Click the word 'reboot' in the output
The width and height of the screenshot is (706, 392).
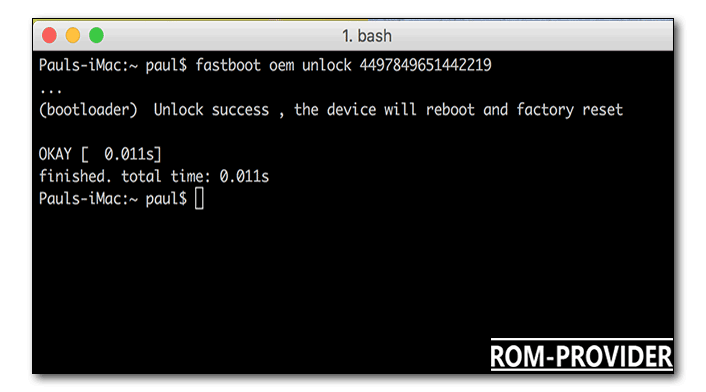click(x=450, y=110)
